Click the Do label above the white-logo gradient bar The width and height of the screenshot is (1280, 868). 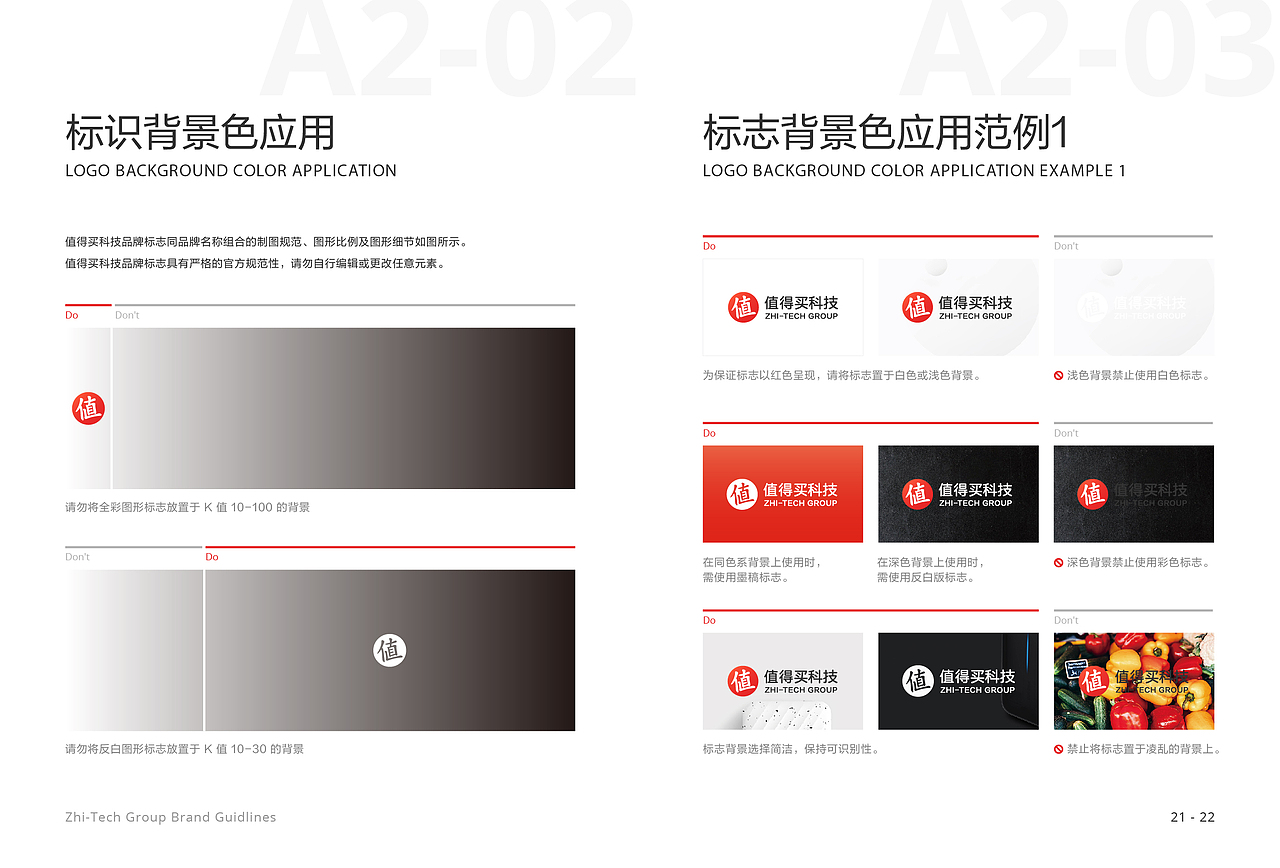212,557
